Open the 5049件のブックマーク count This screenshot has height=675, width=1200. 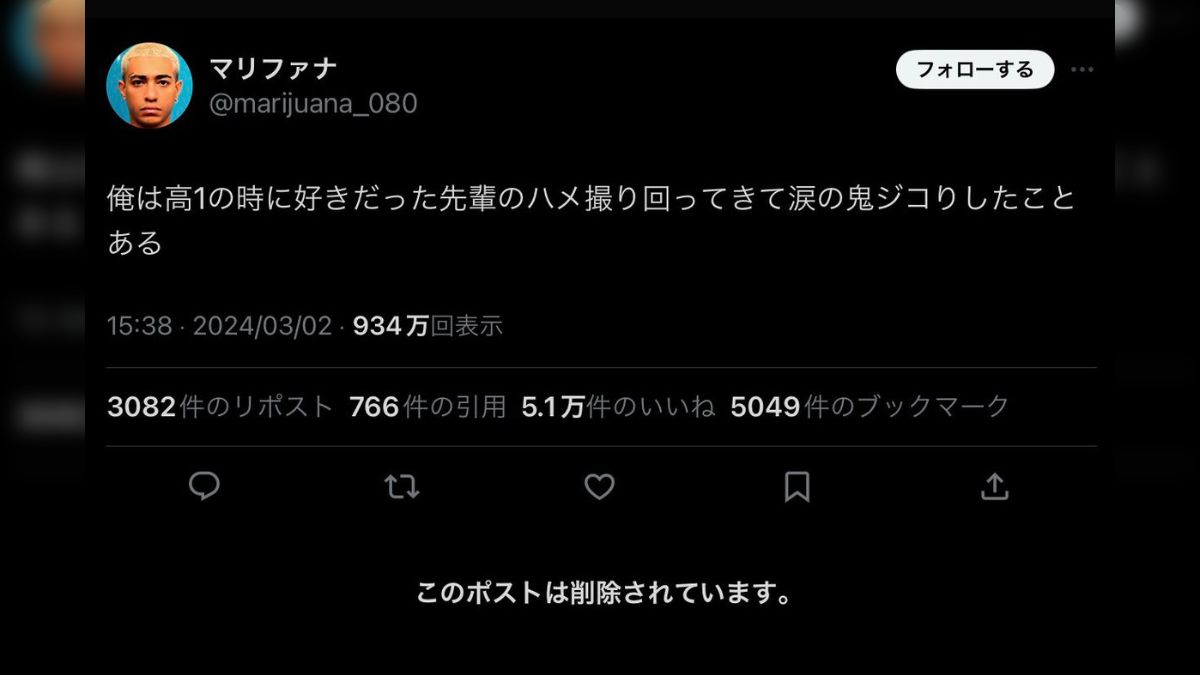pos(870,407)
